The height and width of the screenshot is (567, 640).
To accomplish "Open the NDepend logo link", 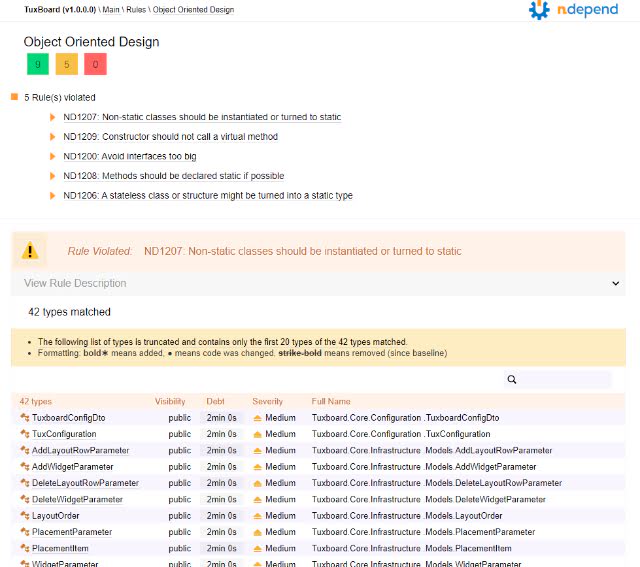I will pos(573,9).
